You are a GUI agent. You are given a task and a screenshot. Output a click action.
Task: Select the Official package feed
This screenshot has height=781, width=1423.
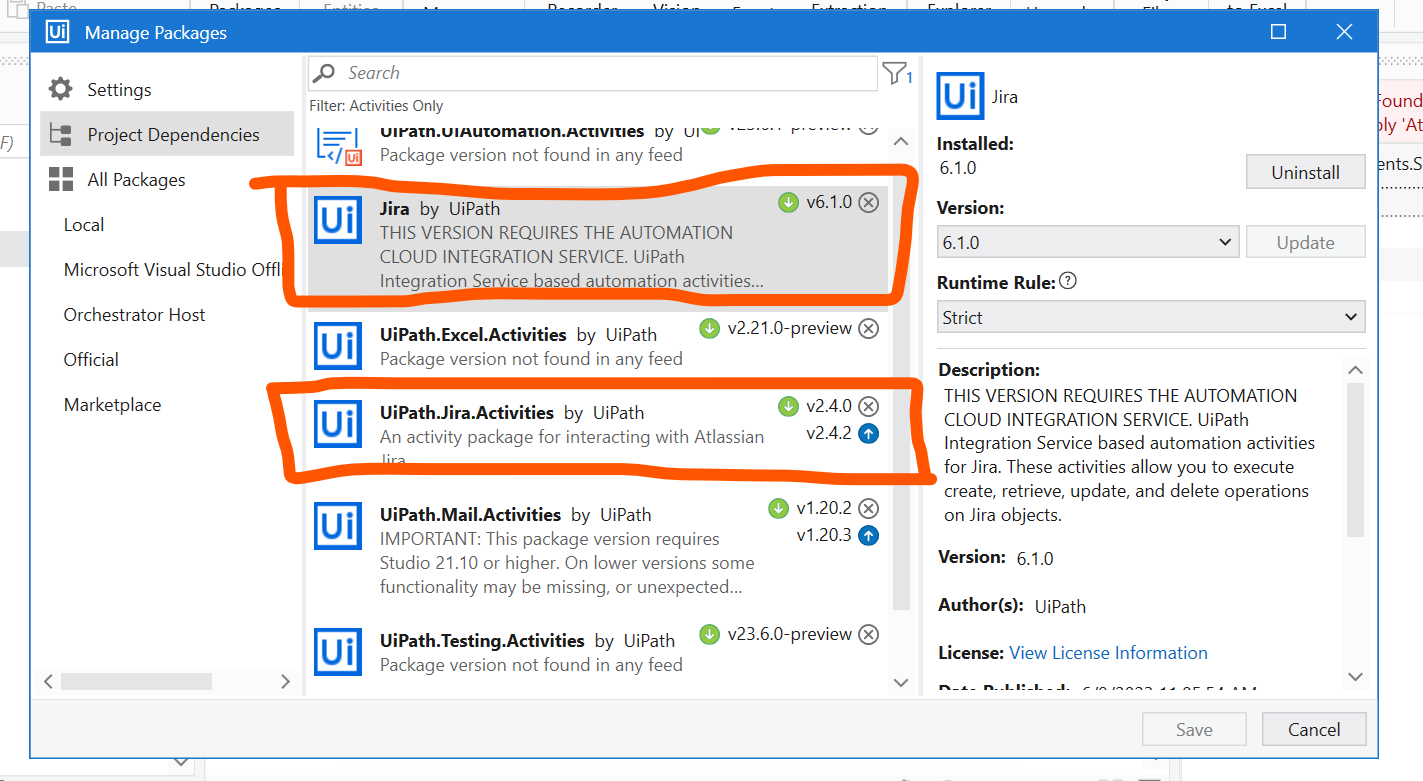(91, 359)
